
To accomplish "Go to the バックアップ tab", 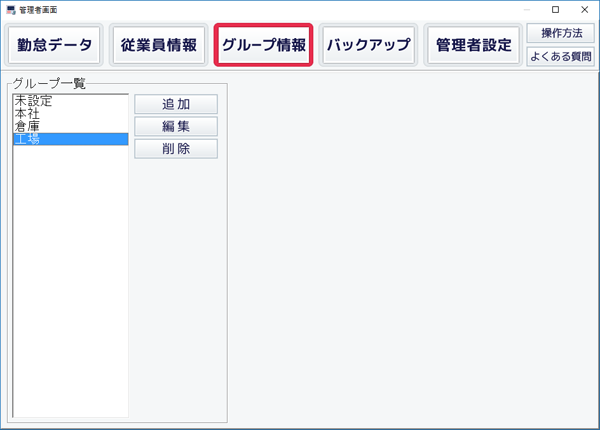I will click(369, 46).
